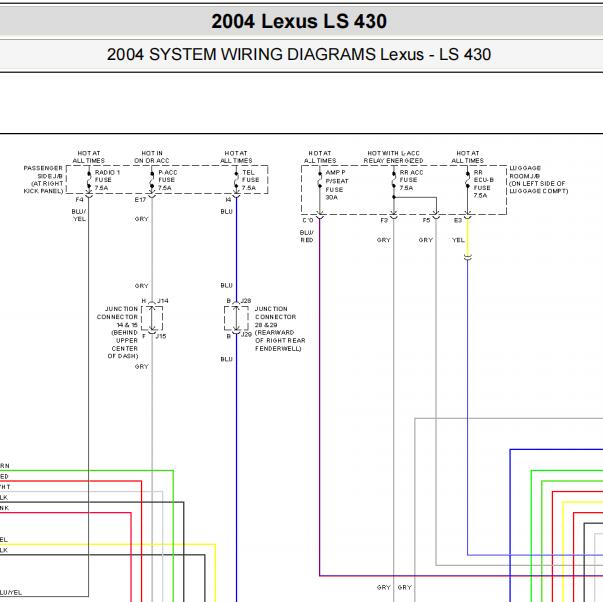Select the E17 connector pin label
Image resolution: width=603 pixels, height=602 pixels.
(140, 200)
